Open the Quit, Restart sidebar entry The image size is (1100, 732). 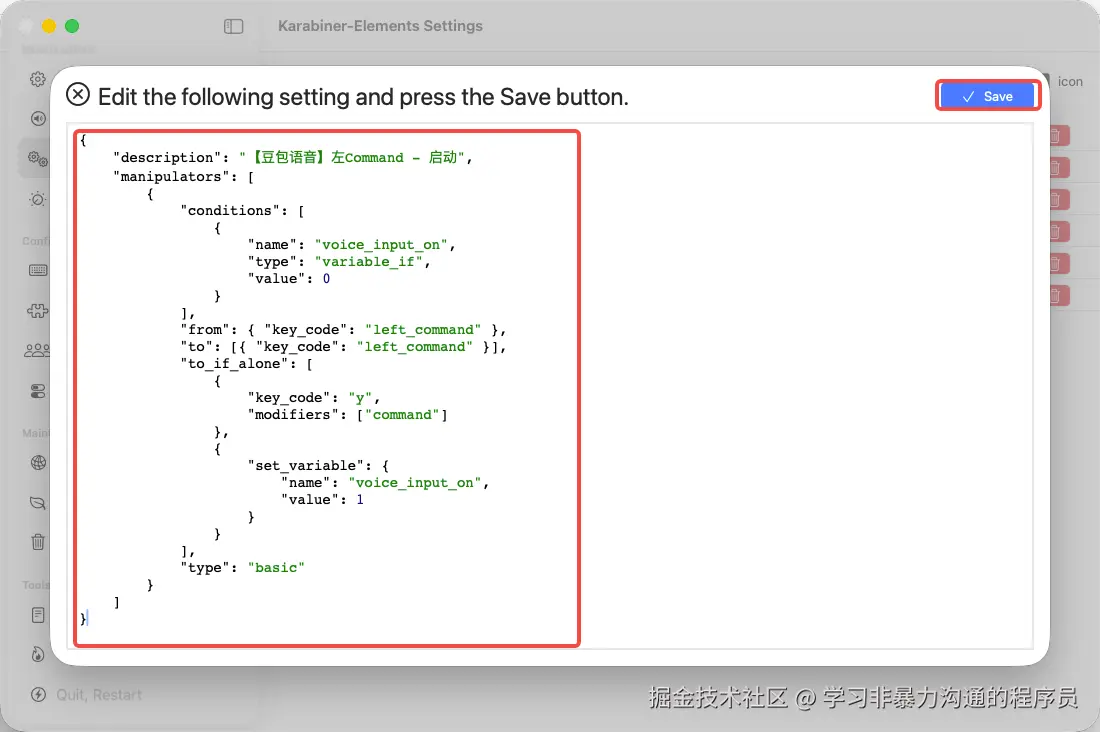(x=99, y=695)
